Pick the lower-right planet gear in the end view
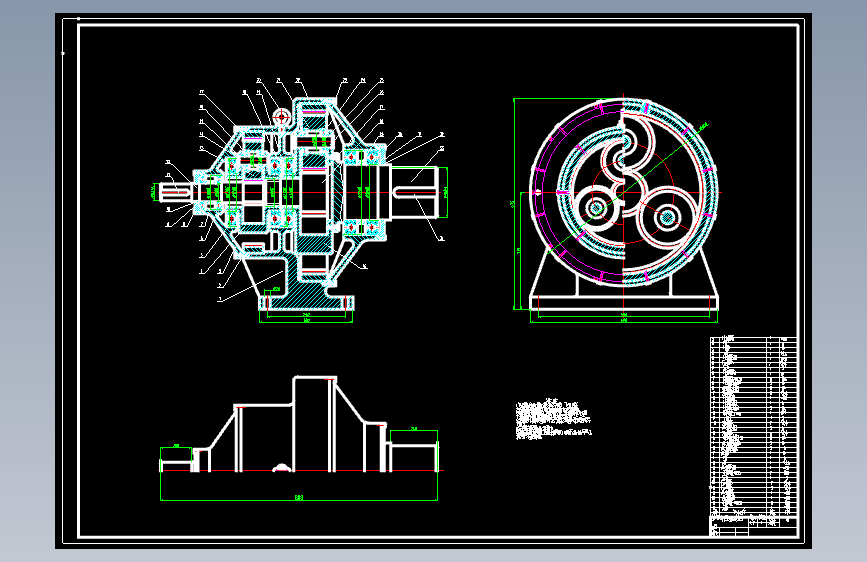This screenshot has width=867, height=562. click(x=667, y=217)
